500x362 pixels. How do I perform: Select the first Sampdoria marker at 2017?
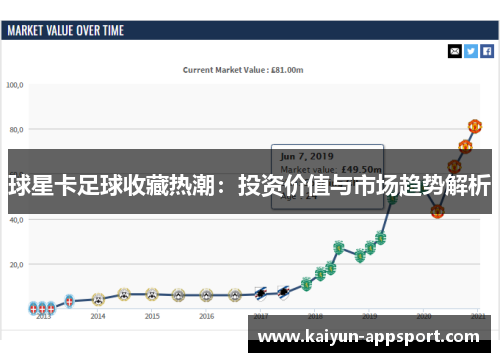pos(261,294)
